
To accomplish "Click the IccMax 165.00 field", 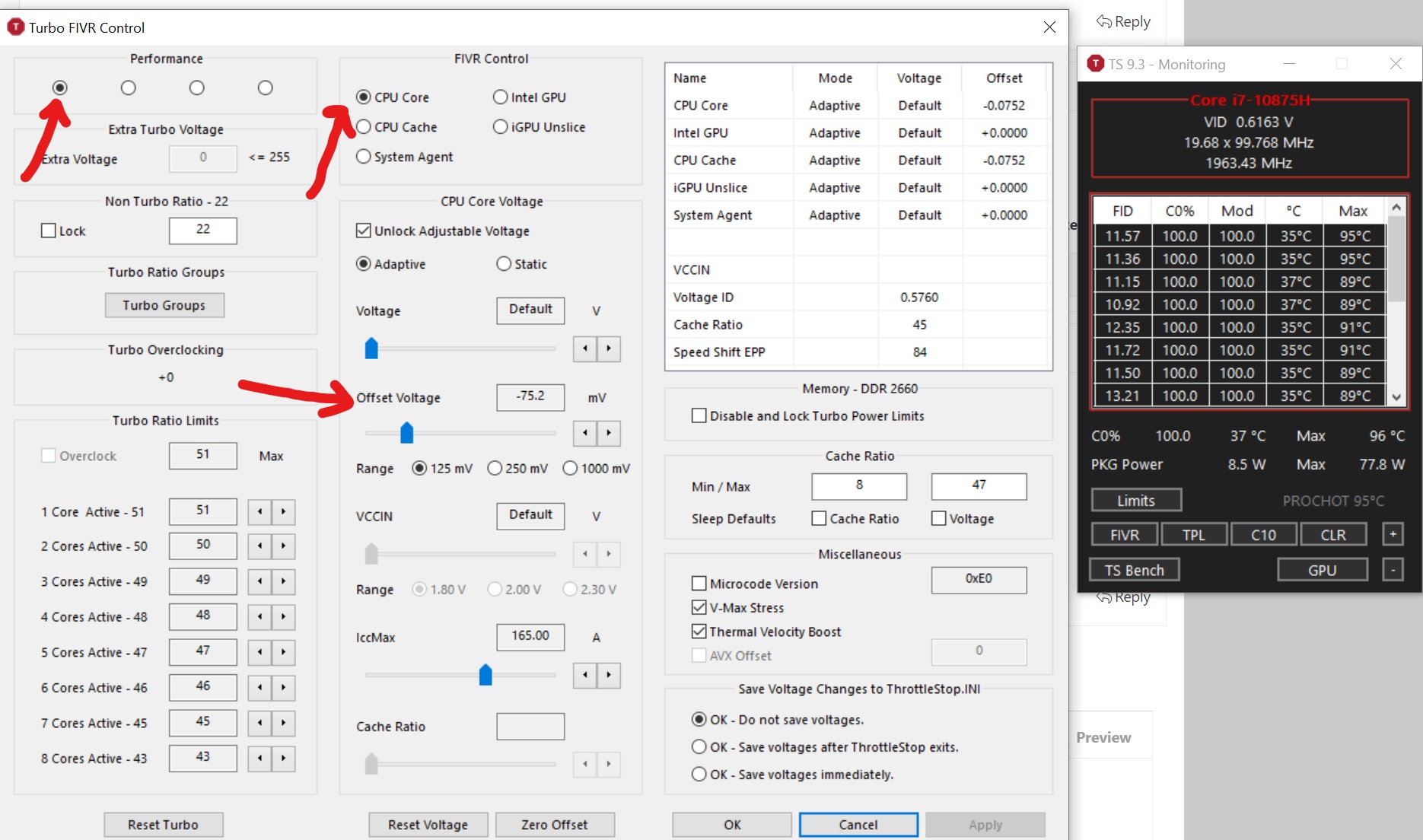I will [x=530, y=637].
